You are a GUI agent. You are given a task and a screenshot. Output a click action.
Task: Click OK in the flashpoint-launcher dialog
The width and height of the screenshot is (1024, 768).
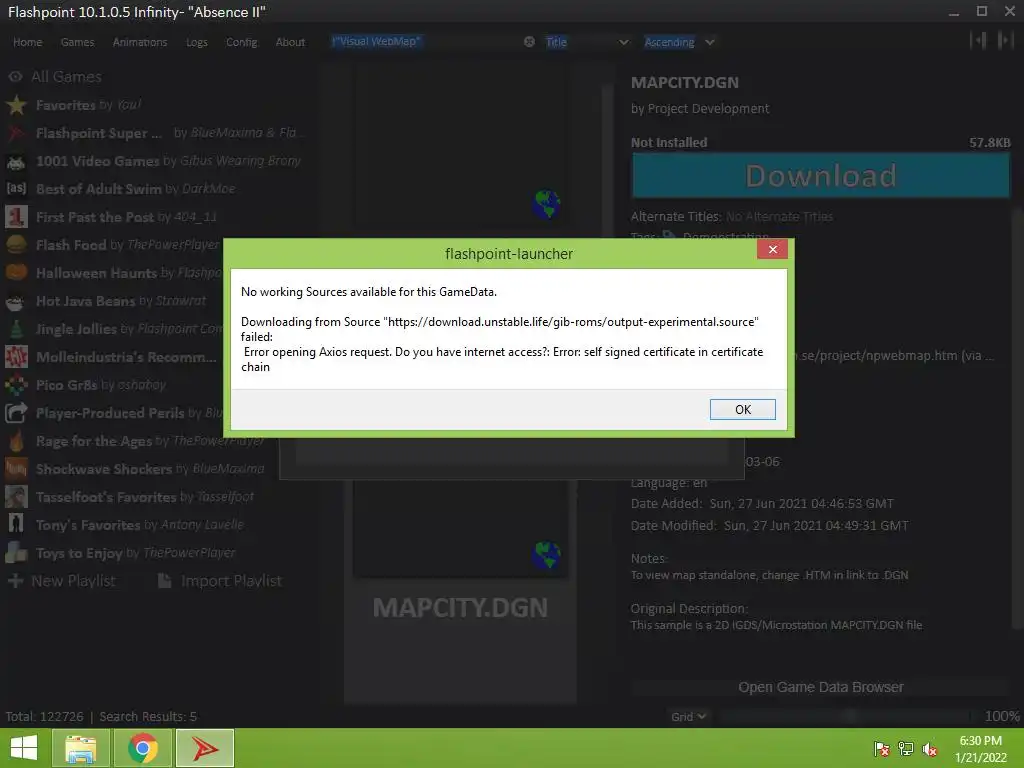coord(743,409)
